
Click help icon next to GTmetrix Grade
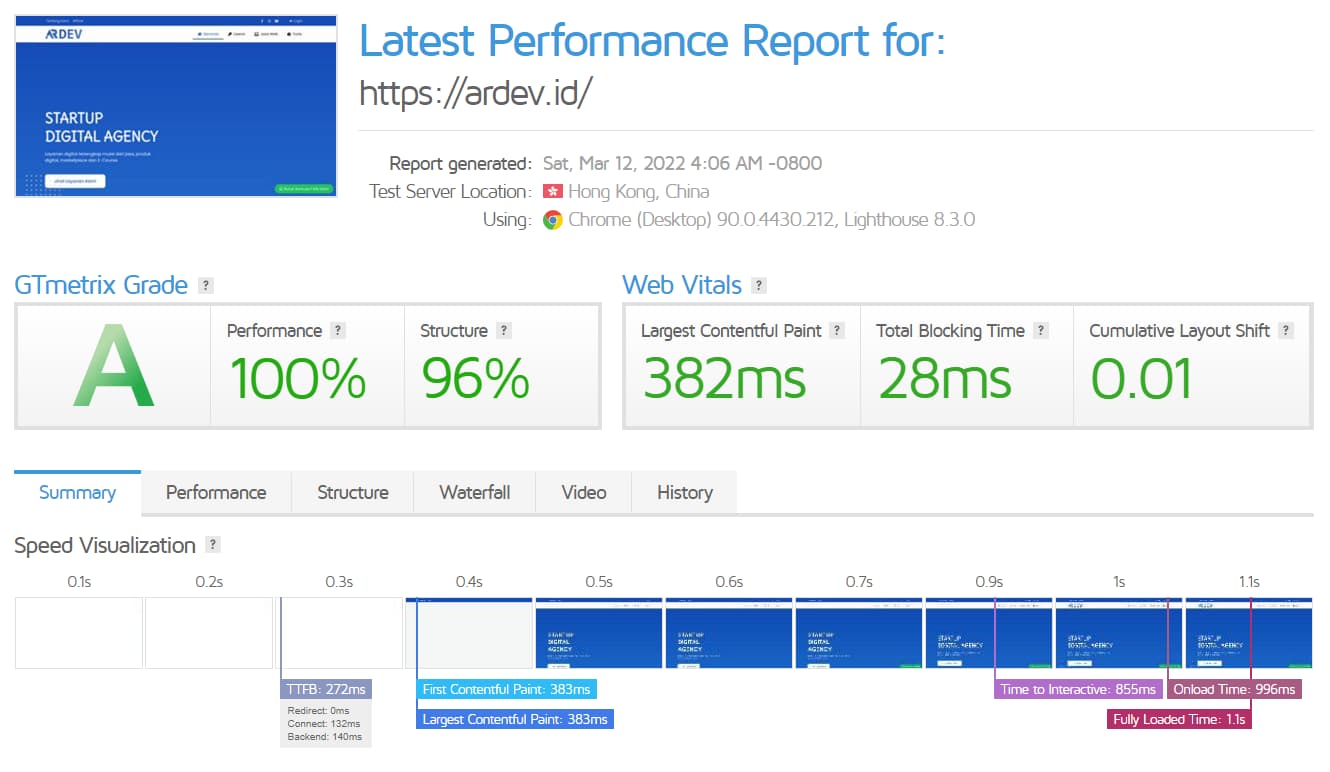click(x=205, y=285)
